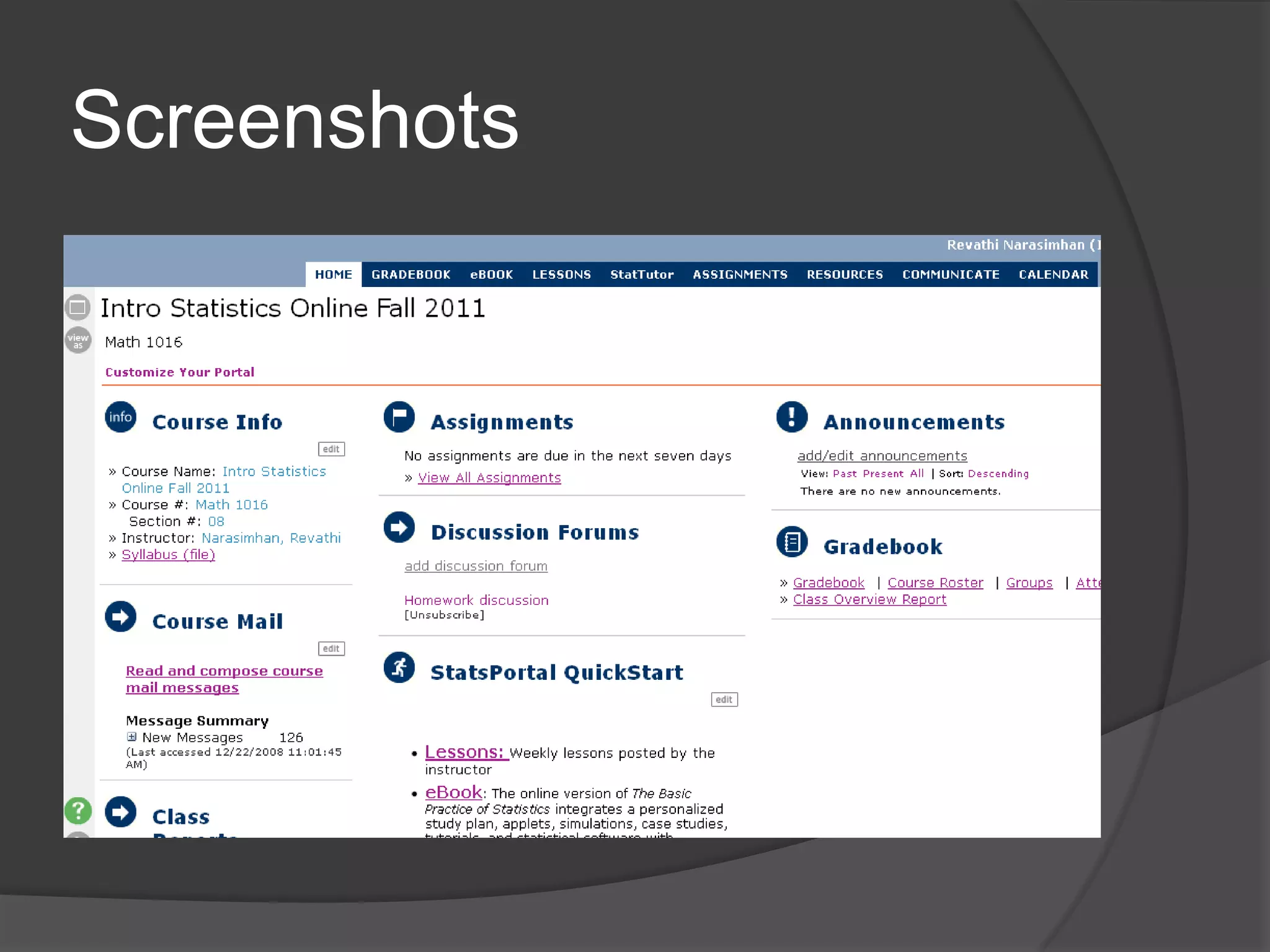Click Read and compose course mail messages

(224, 679)
